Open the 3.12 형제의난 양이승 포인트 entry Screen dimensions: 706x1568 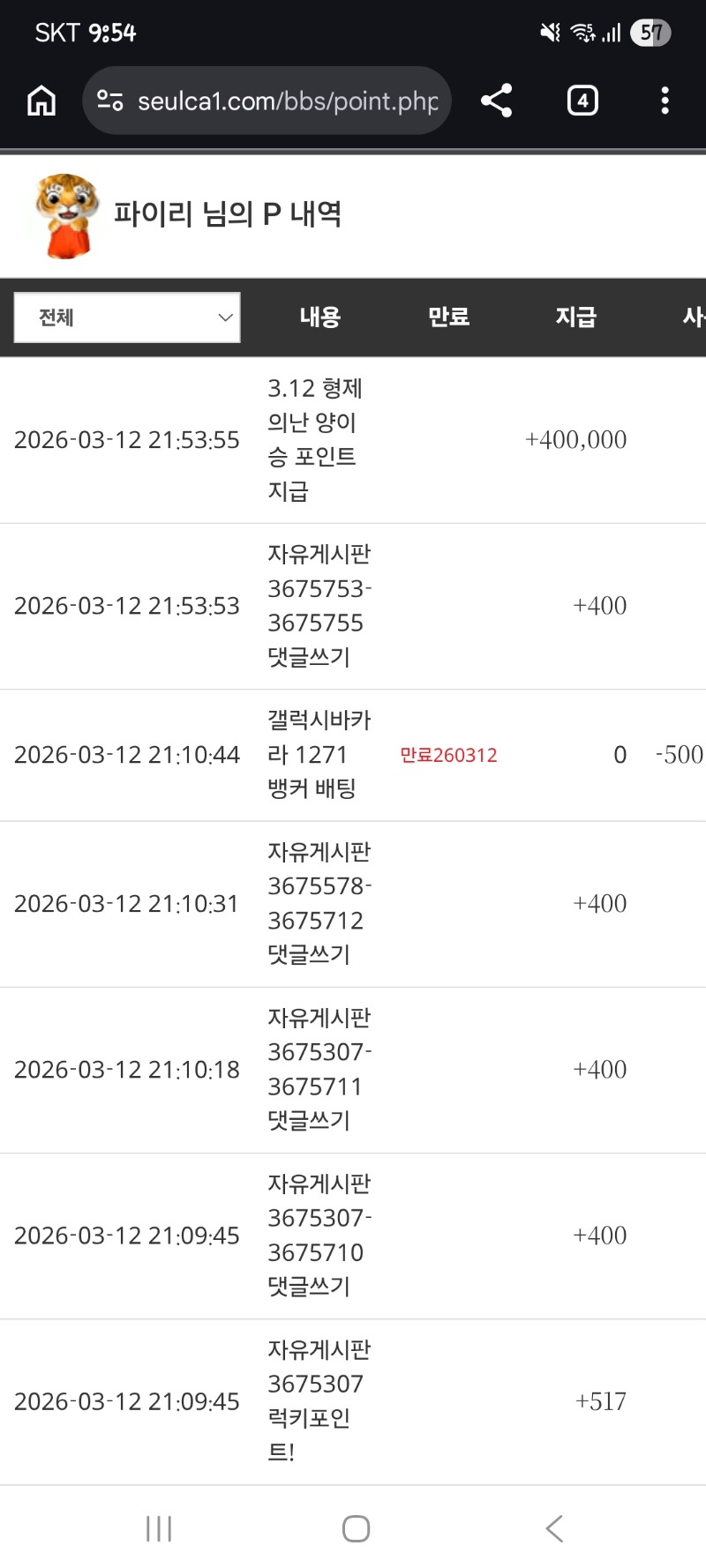(x=314, y=439)
